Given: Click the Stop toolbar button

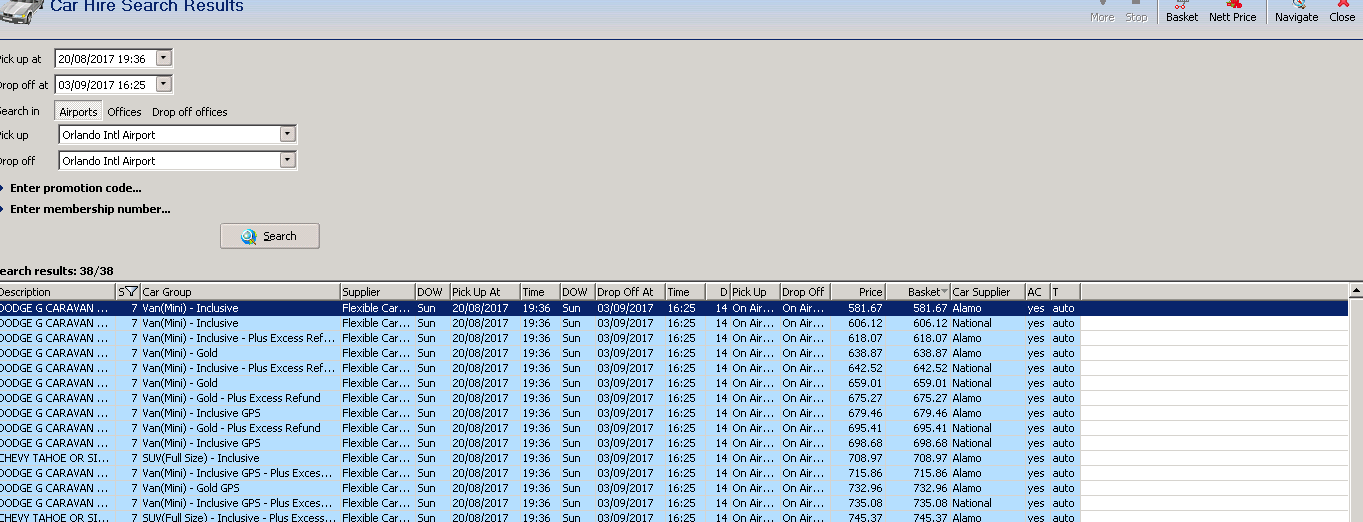Looking at the screenshot, I should [1136, 12].
